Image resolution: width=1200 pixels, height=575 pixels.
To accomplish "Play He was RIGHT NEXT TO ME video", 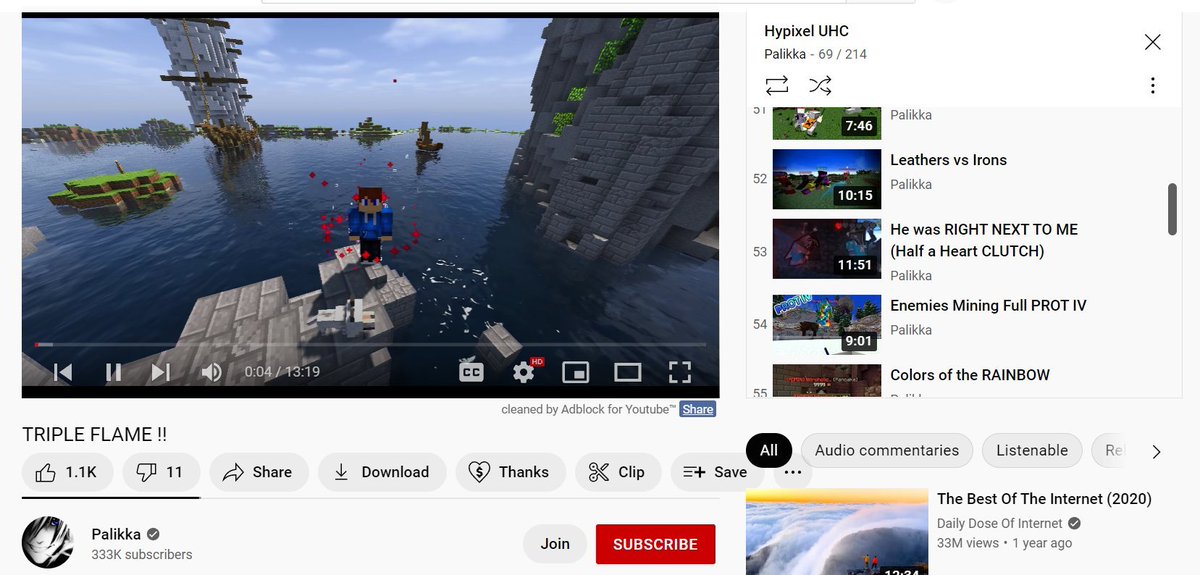I will pyautogui.click(x=984, y=240).
